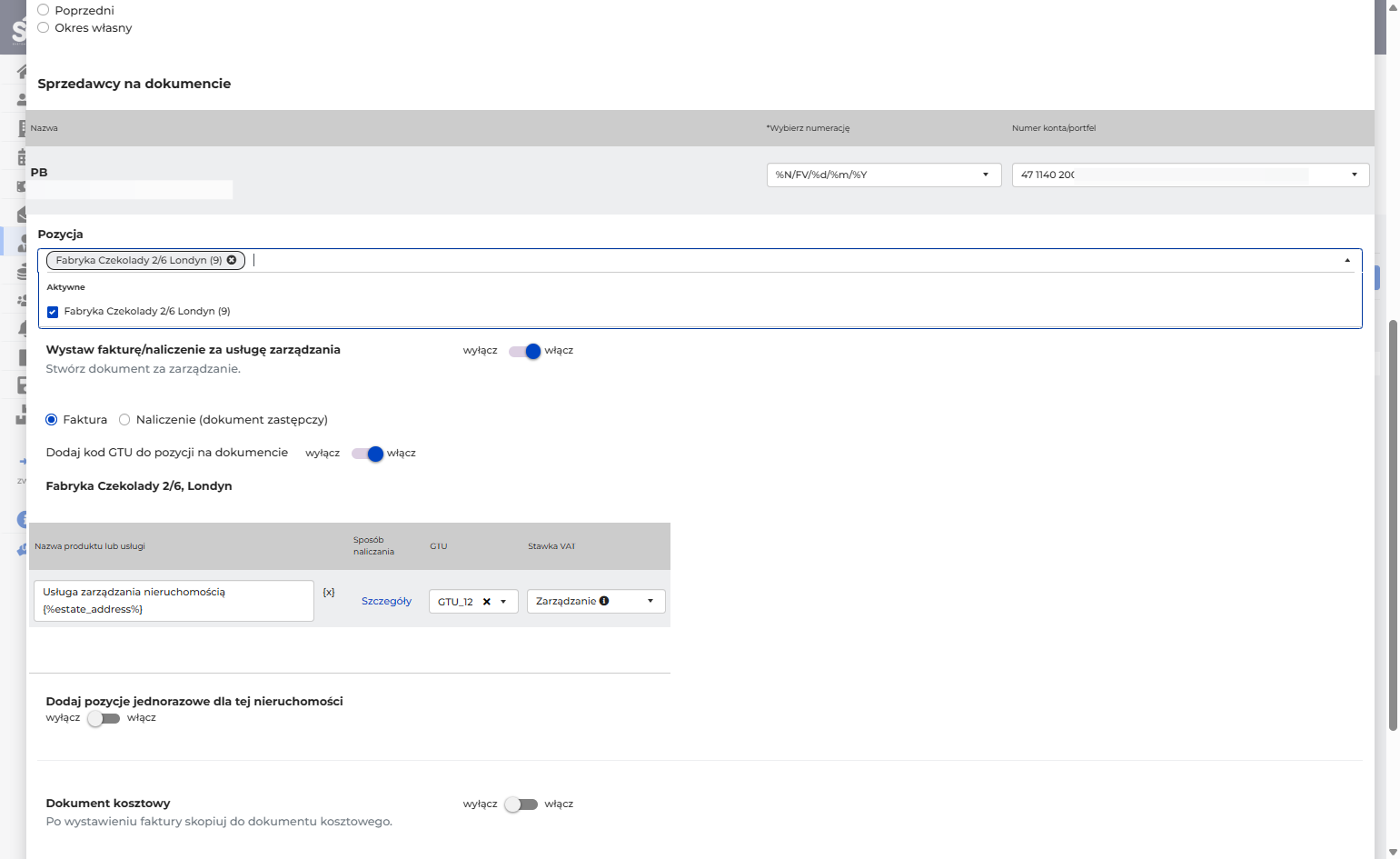Screen dimensions: 1400x859
Task: Click the Pozycja search input beside the chip
Action: (795, 260)
